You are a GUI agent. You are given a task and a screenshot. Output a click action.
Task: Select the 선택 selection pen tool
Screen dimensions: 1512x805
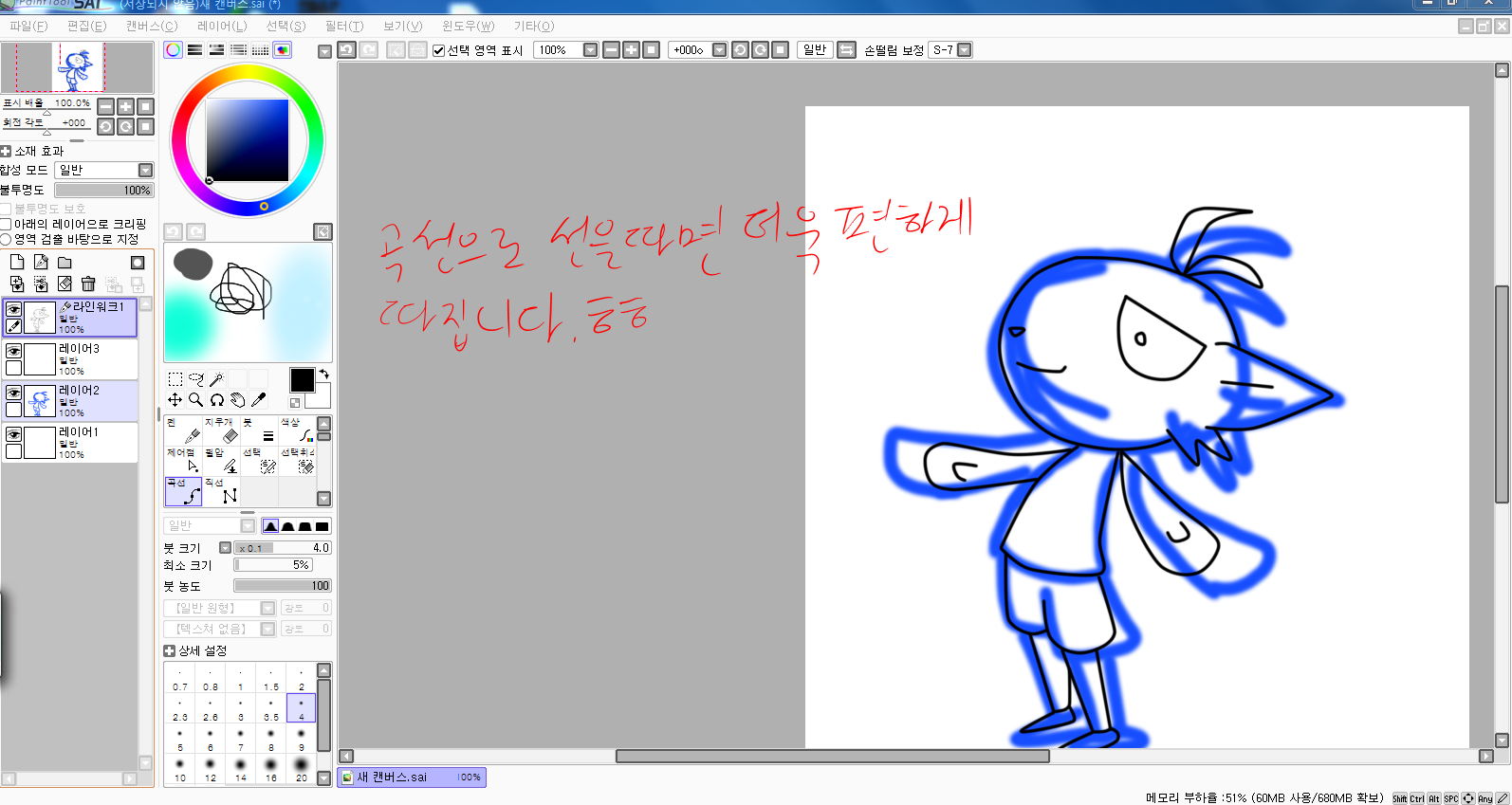pos(259,462)
